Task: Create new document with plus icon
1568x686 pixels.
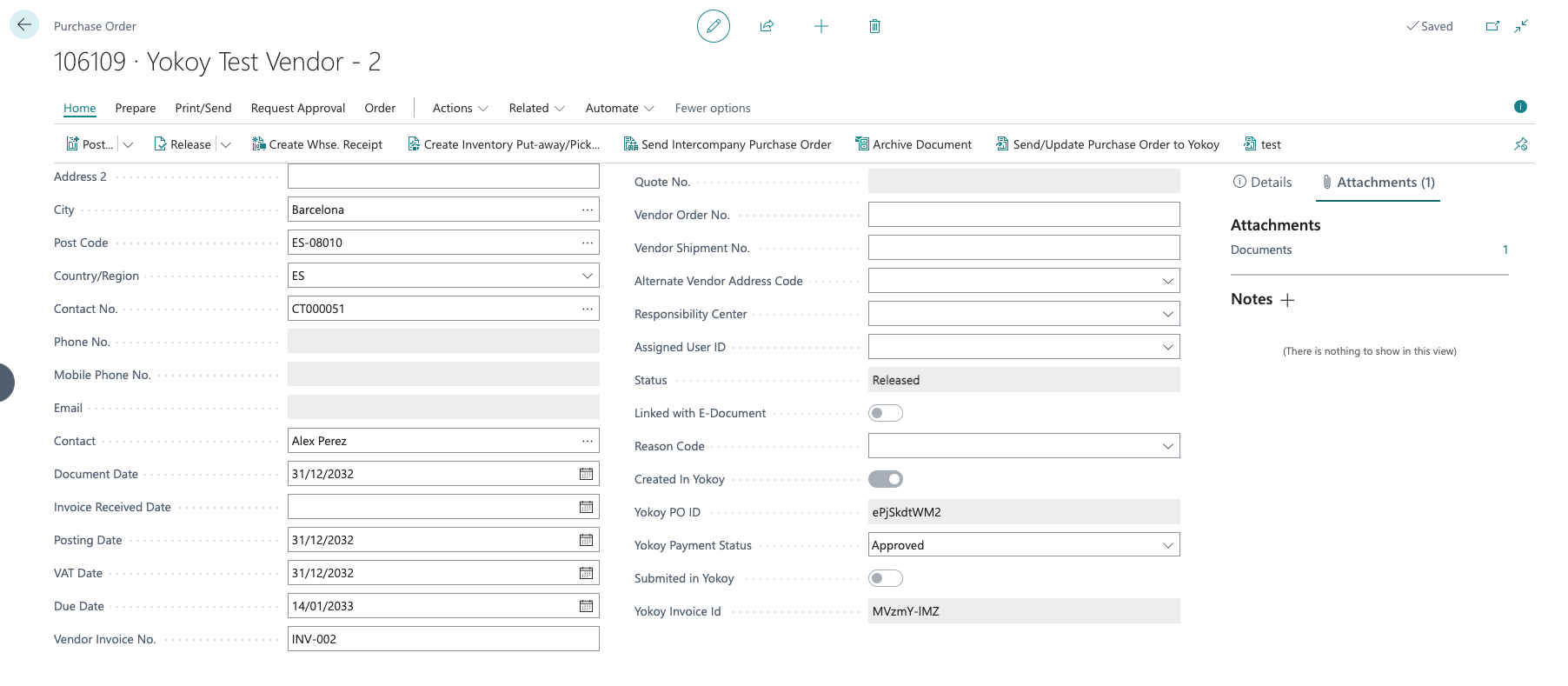Action: pyautogui.click(x=821, y=26)
